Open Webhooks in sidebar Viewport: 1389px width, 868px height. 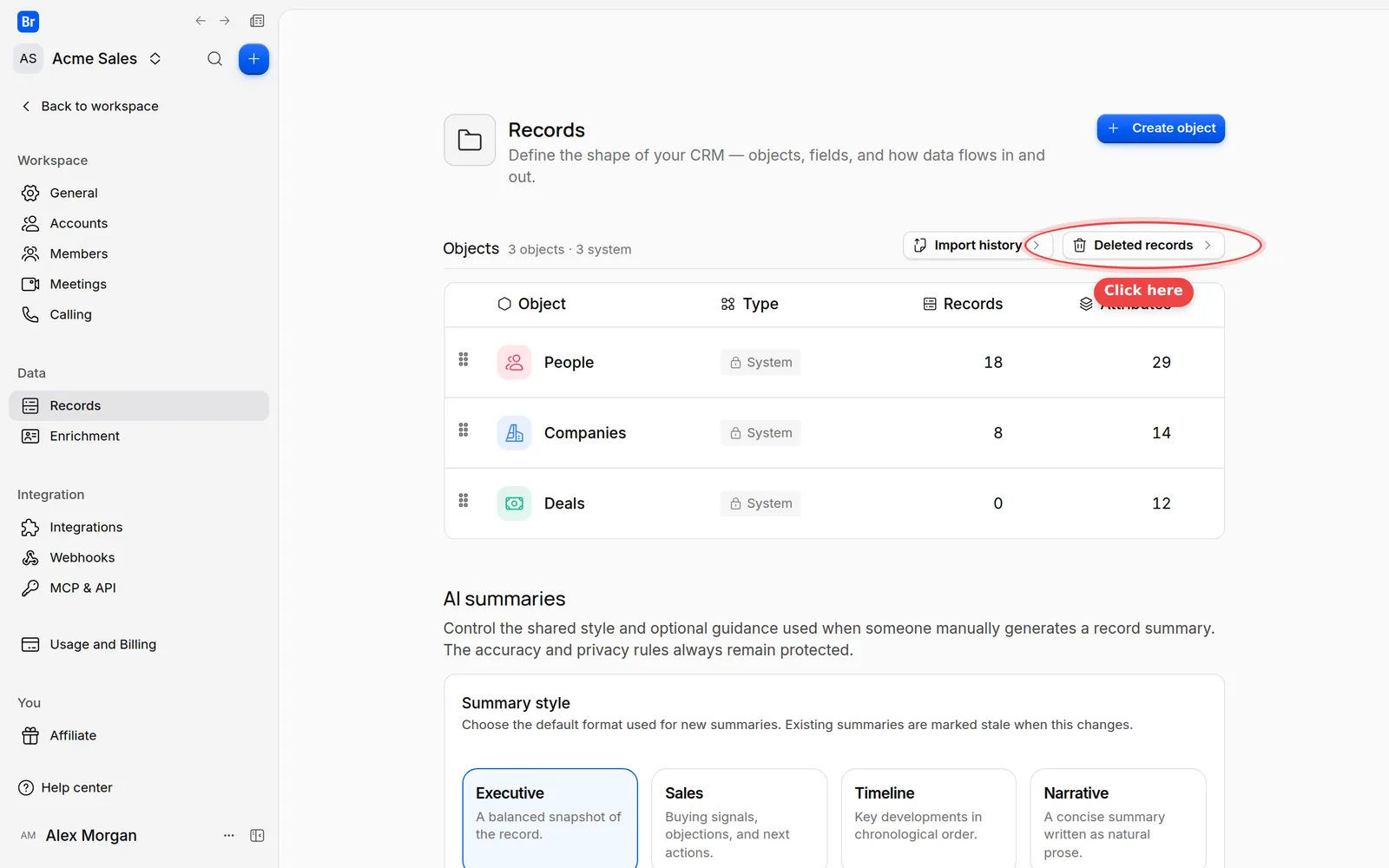click(139, 557)
